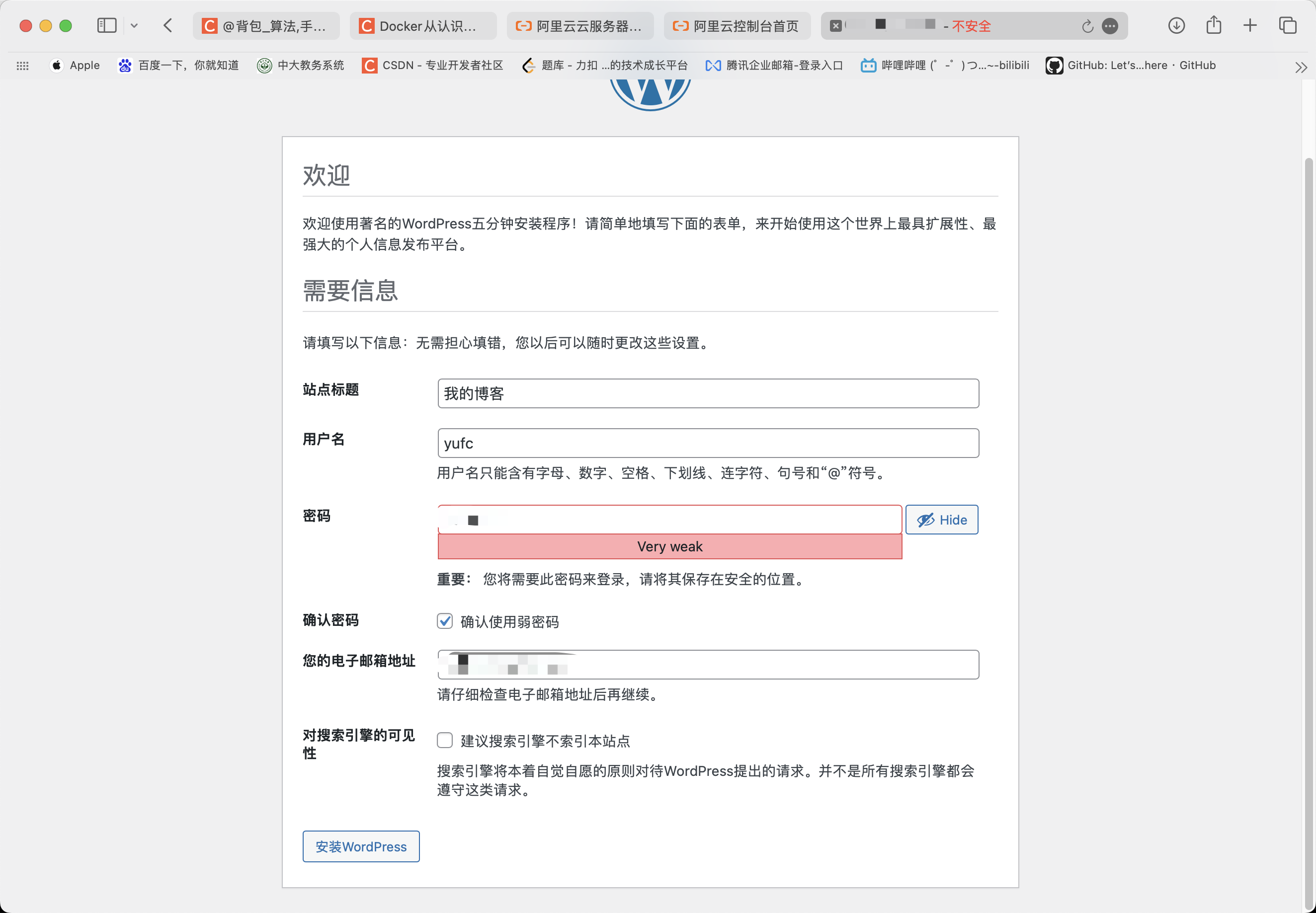Image resolution: width=1316 pixels, height=913 pixels.
Task: Reload page using refresh icon
Action: point(1087,26)
